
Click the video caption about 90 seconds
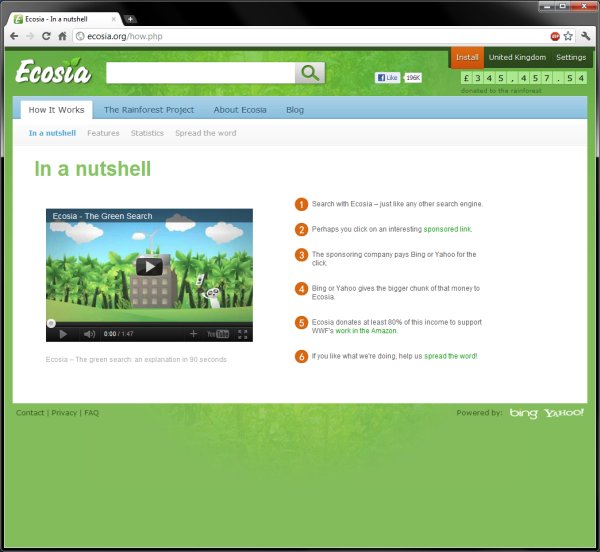pyautogui.click(x=136, y=360)
